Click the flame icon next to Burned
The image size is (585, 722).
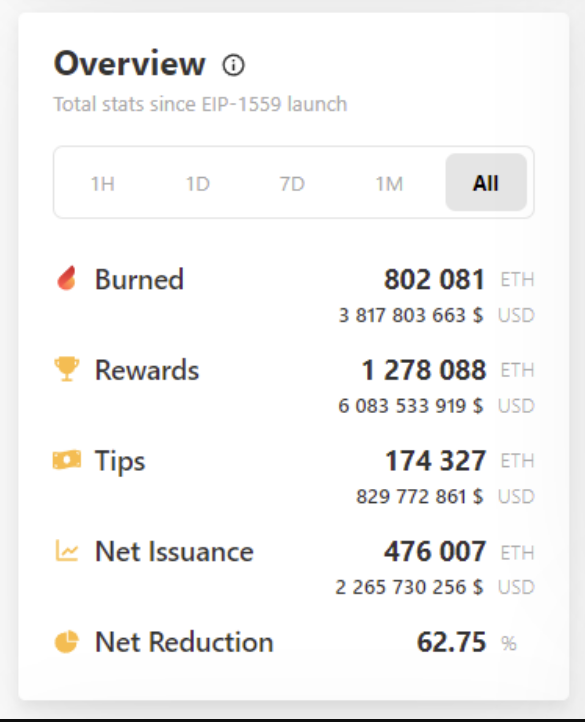pos(67,278)
